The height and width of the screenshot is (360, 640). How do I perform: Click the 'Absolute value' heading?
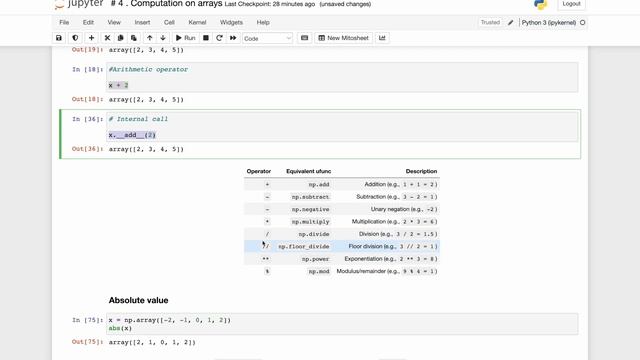point(138,300)
